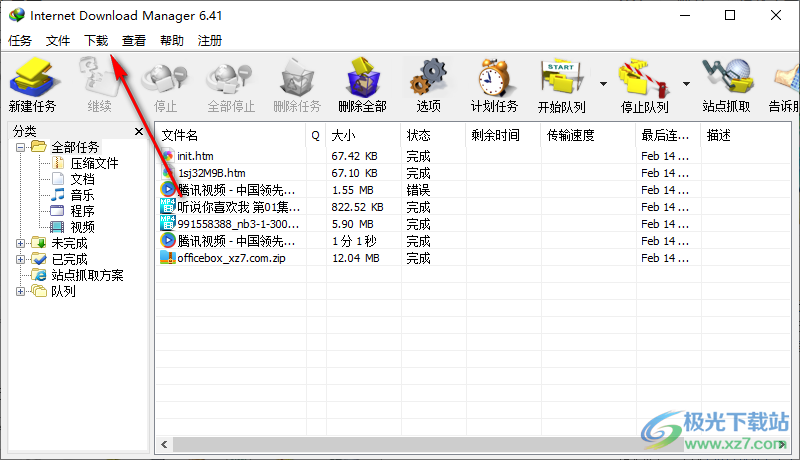This screenshot has width=800, height=460.
Task: Click 停止队列 stop queue icon
Action: coord(644,78)
